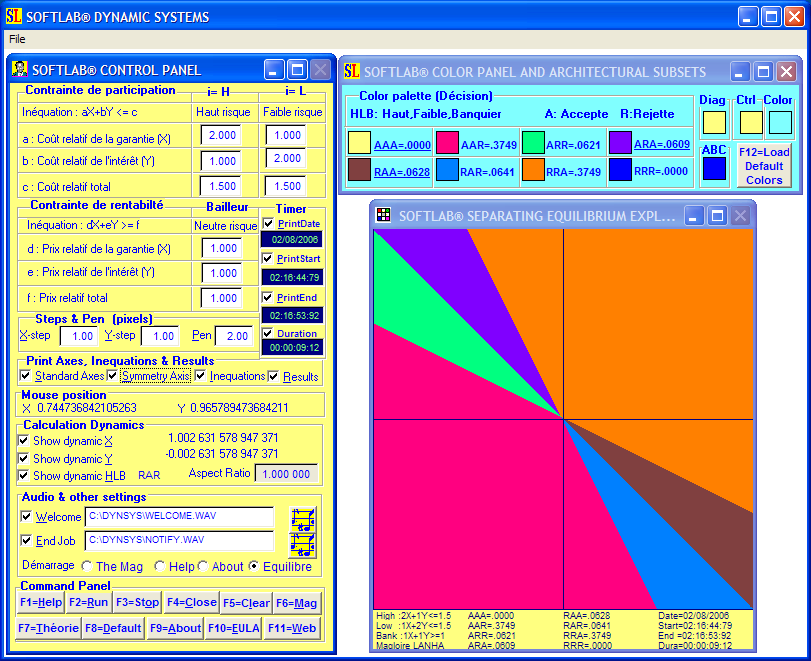The image size is (811, 661).
Task: Click the ARA=.0609 link
Action: tap(662, 144)
